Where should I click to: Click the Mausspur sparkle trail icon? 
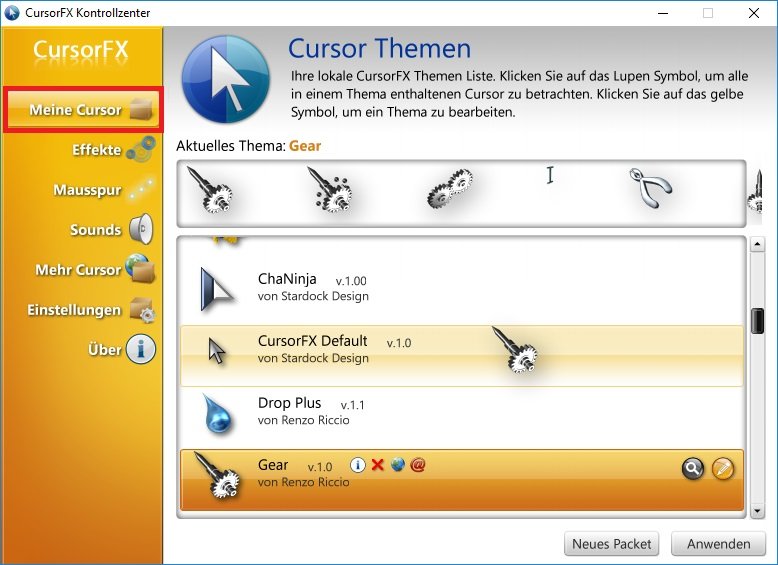[x=141, y=189]
